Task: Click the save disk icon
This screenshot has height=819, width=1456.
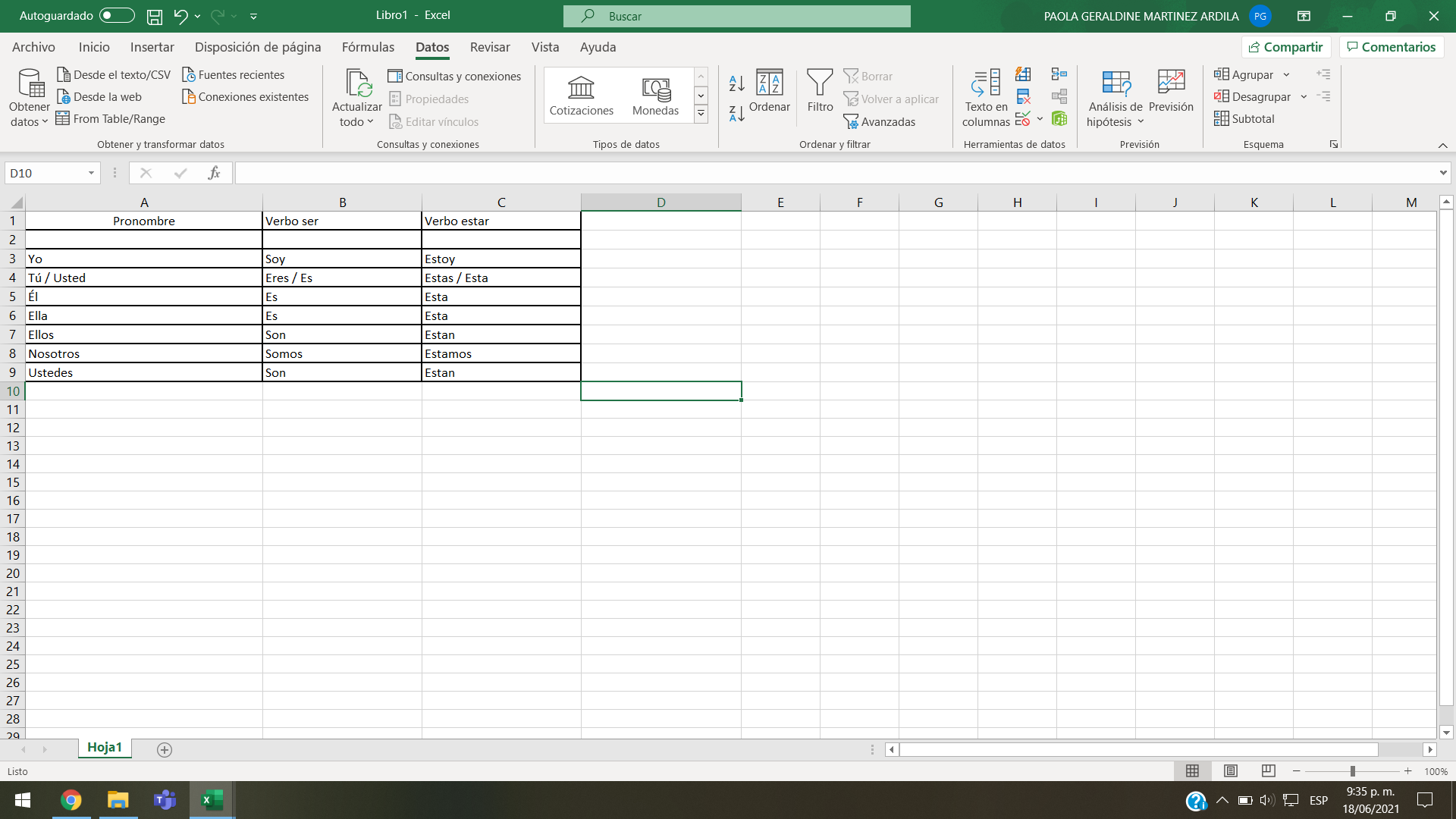Action: point(155,16)
